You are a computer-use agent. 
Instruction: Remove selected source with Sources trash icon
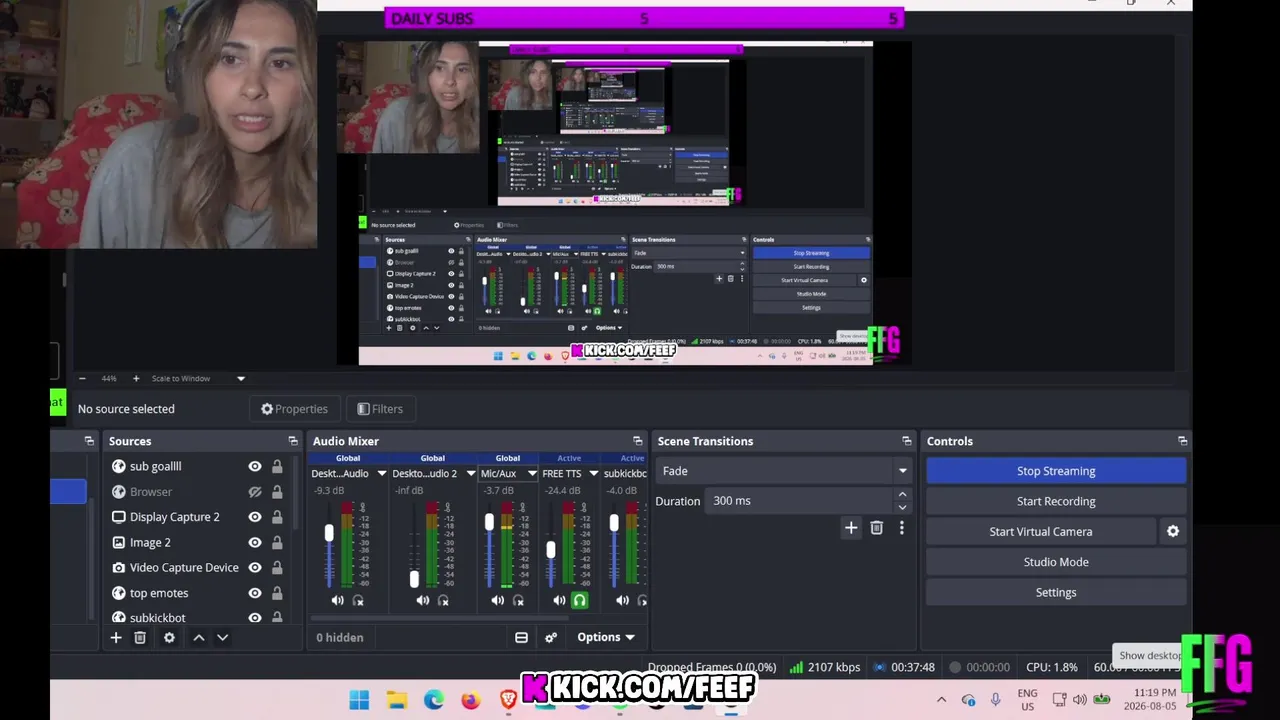tap(140, 637)
